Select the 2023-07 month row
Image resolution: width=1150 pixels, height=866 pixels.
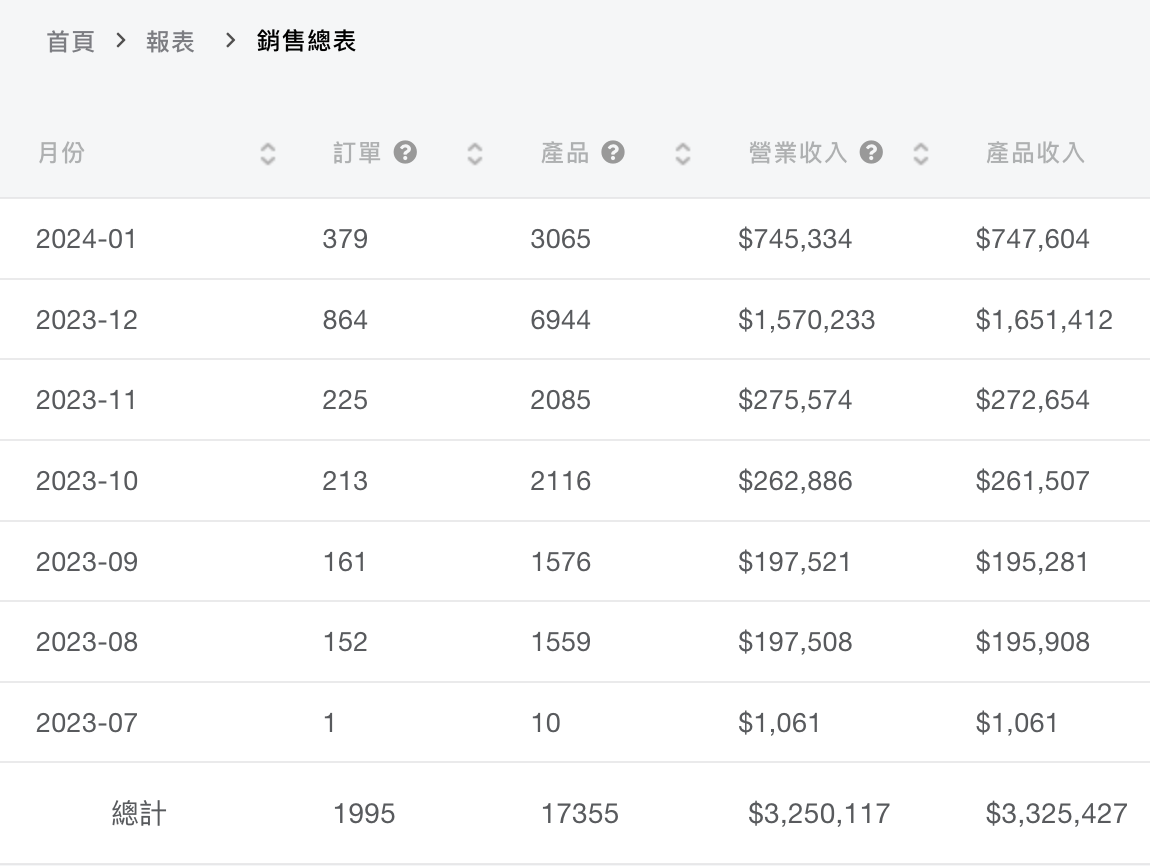pyautogui.click(x=86, y=723)
